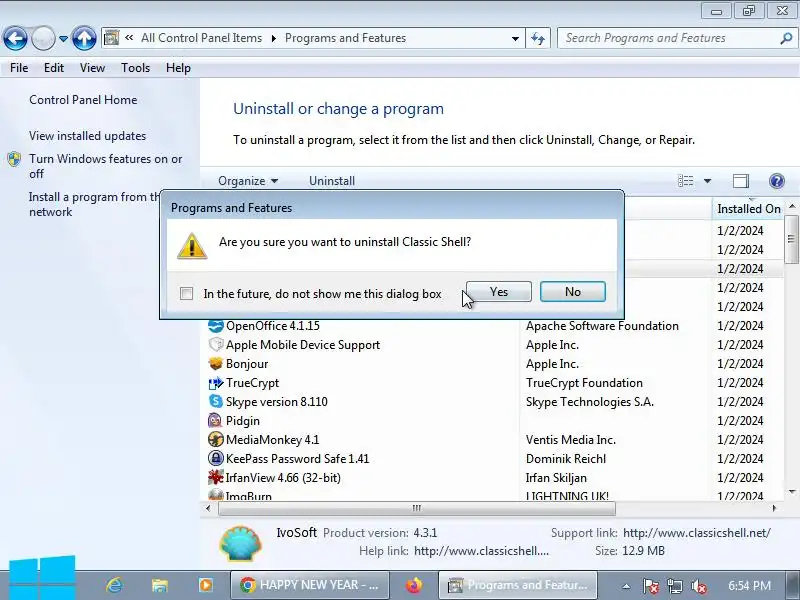This screenshot has width=800, height=600.
Task: Change the view using the view icon
Action: [685, 181]
